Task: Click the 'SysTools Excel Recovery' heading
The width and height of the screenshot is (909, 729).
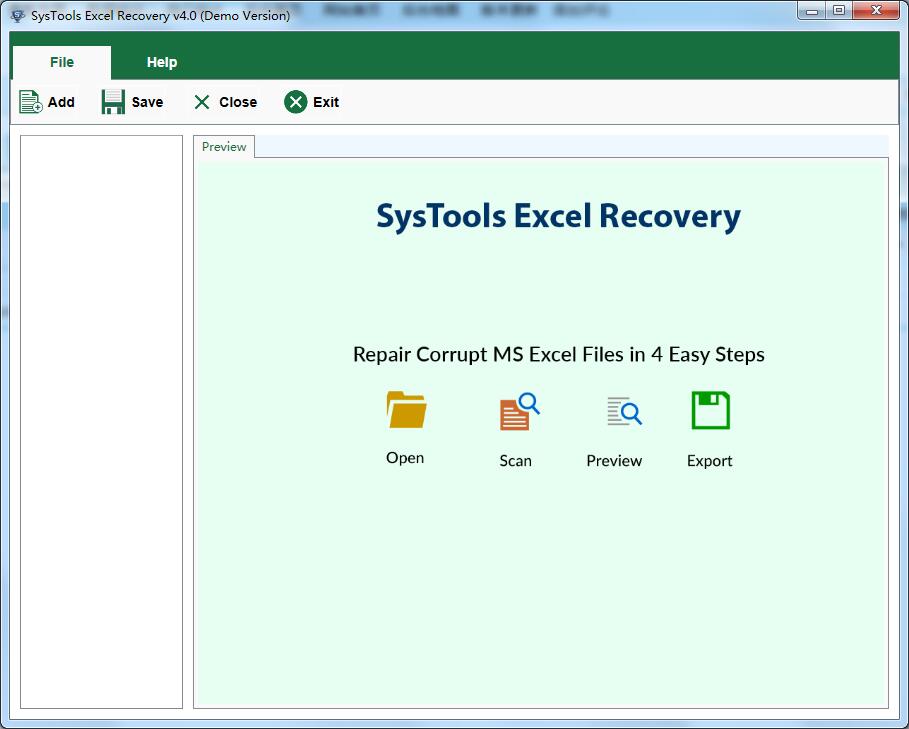Action: 558,216
